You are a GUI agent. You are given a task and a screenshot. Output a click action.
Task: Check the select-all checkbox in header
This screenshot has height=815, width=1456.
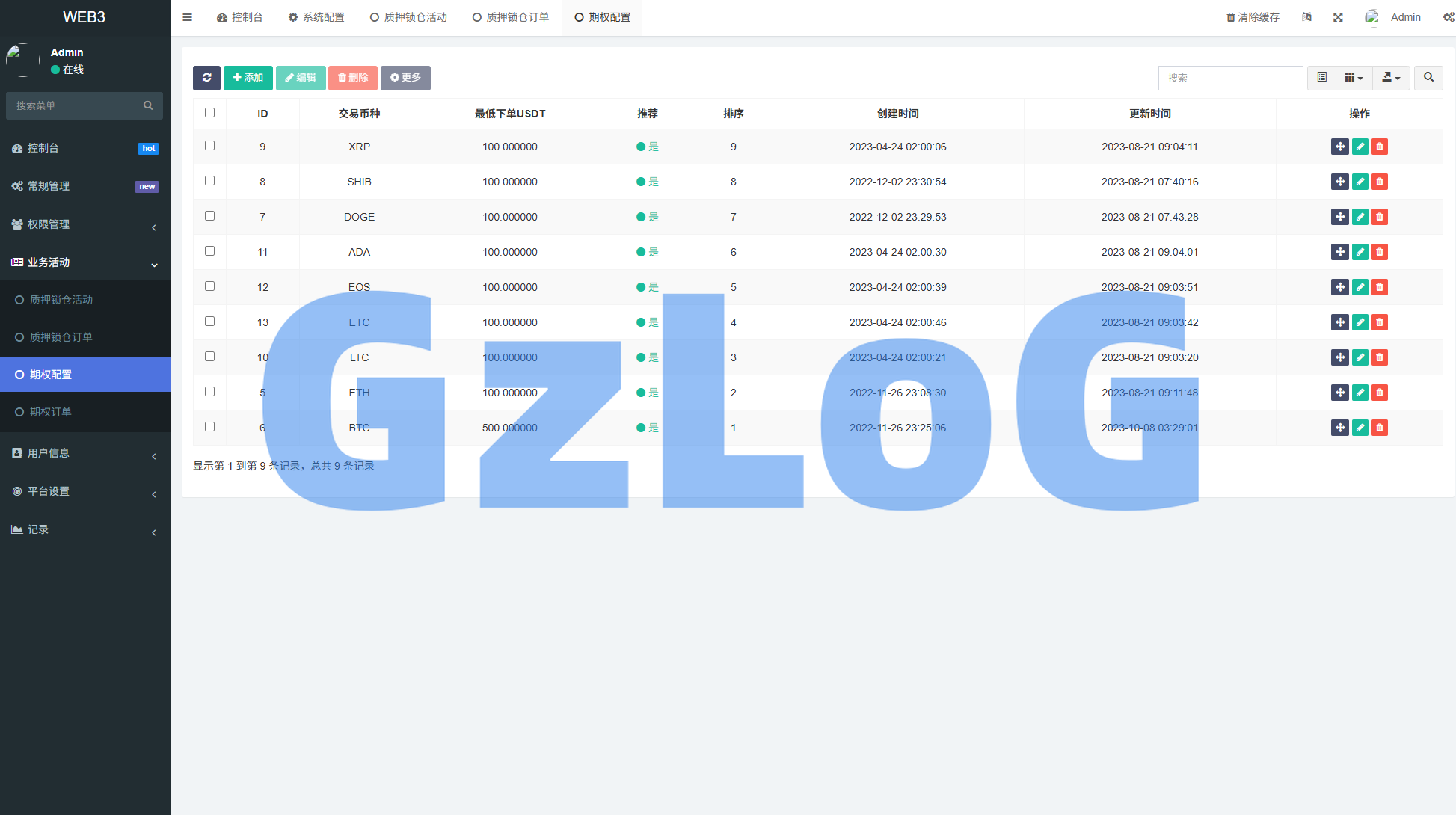[x=209, y=113]
